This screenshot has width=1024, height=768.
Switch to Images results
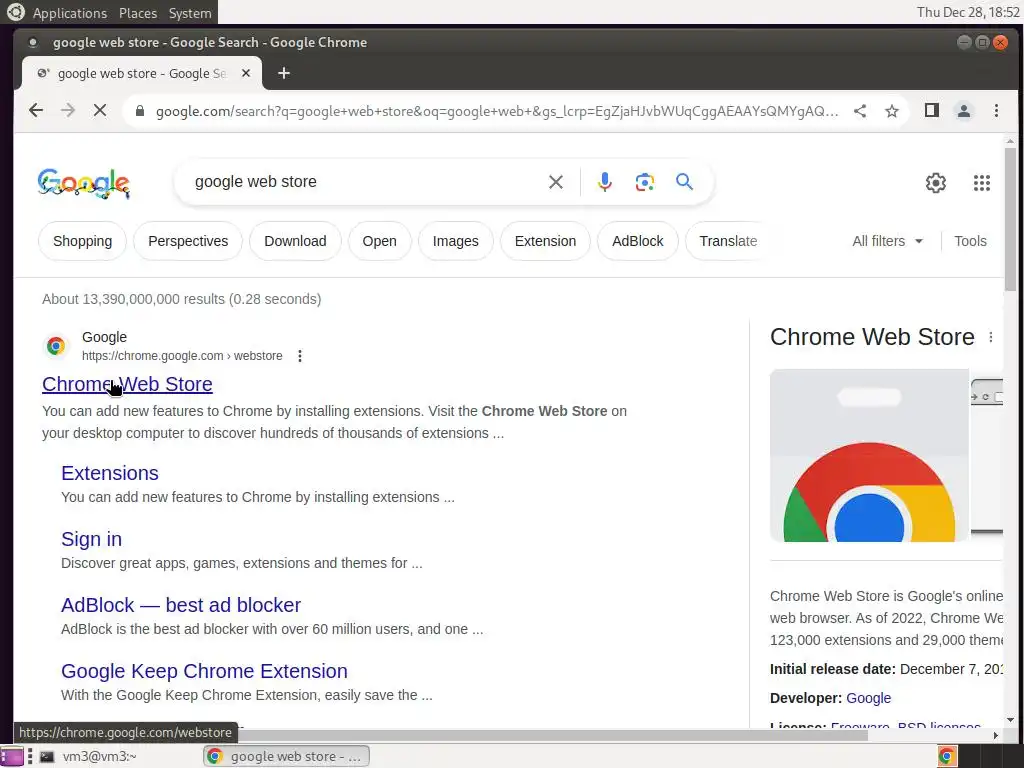click(x=455, y=241)
